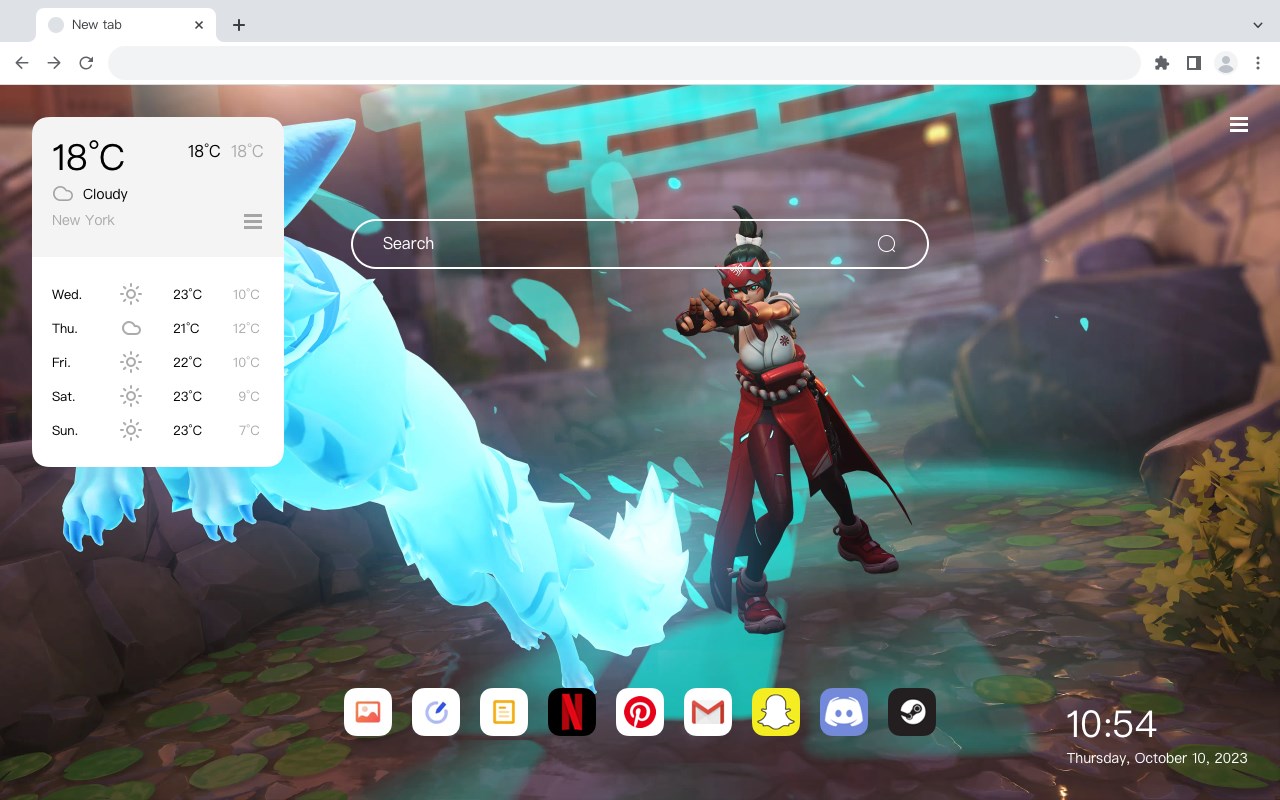
Task: Go forward to next page
Action: pos(54,63)
